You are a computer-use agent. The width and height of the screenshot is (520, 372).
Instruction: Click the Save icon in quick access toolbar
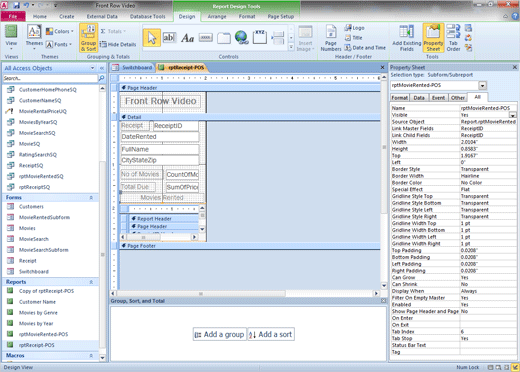(16, 5)
